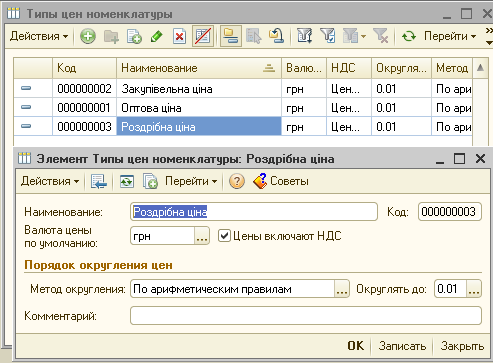Click the Комментарий input field

click(x=306, y=316)
